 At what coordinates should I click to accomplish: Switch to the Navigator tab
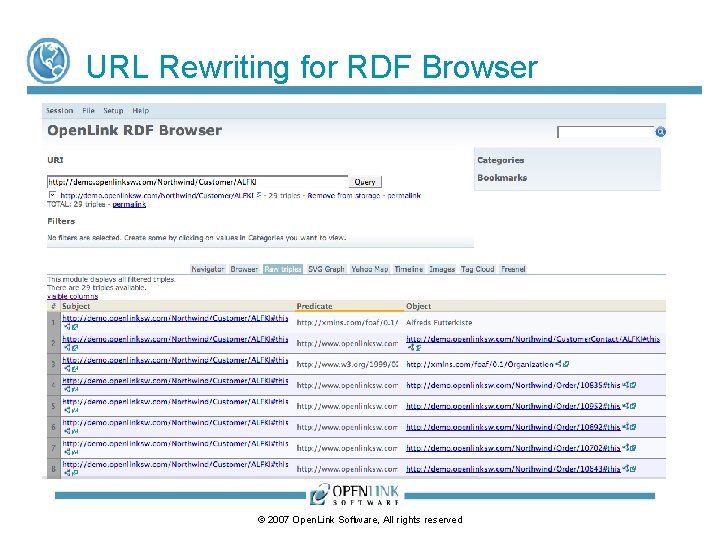(x=208, y=269)
